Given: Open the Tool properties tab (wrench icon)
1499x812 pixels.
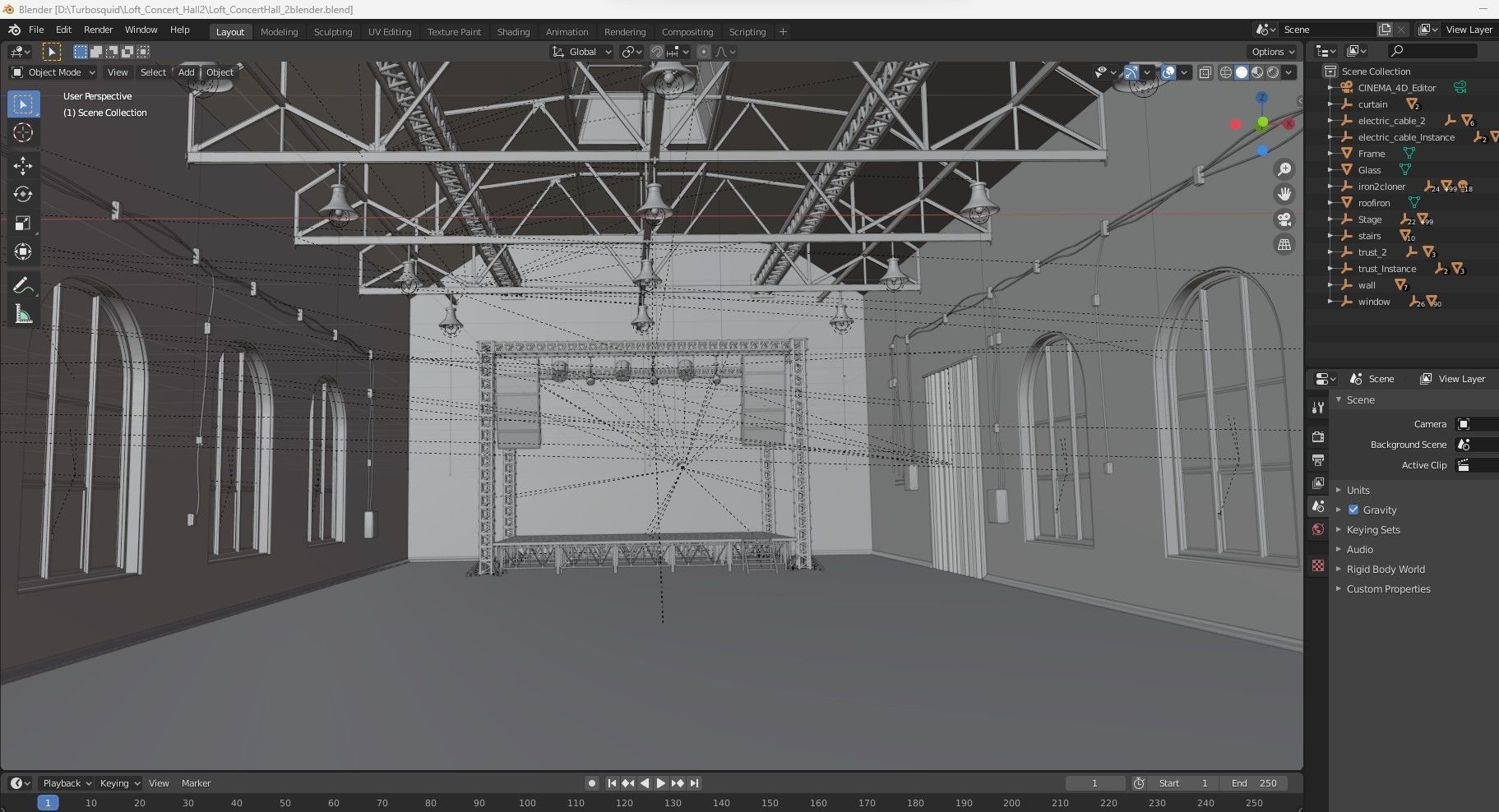Looking at the screenshot, I should (1318, 408).
